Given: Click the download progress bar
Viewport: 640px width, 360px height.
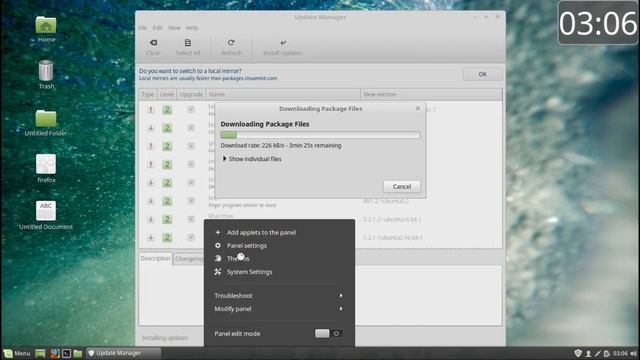Looking at the screenshot, I should pos(320,135).
